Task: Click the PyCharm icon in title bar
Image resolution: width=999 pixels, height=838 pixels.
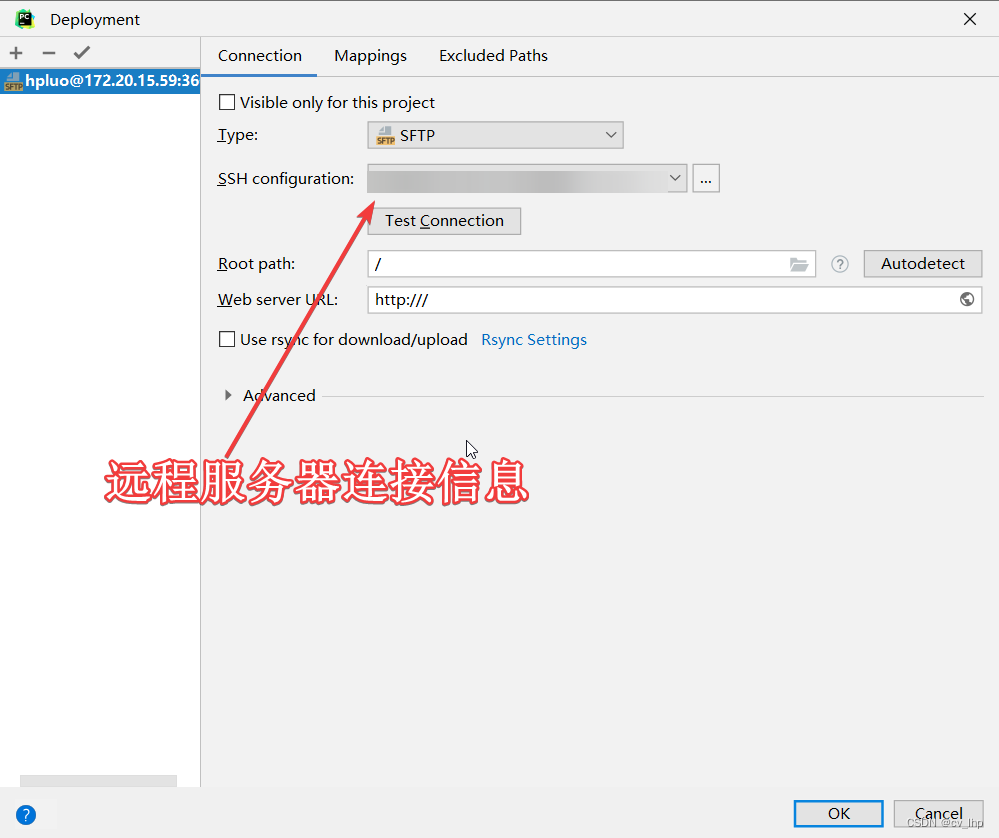Action: (x=24, y=18)
